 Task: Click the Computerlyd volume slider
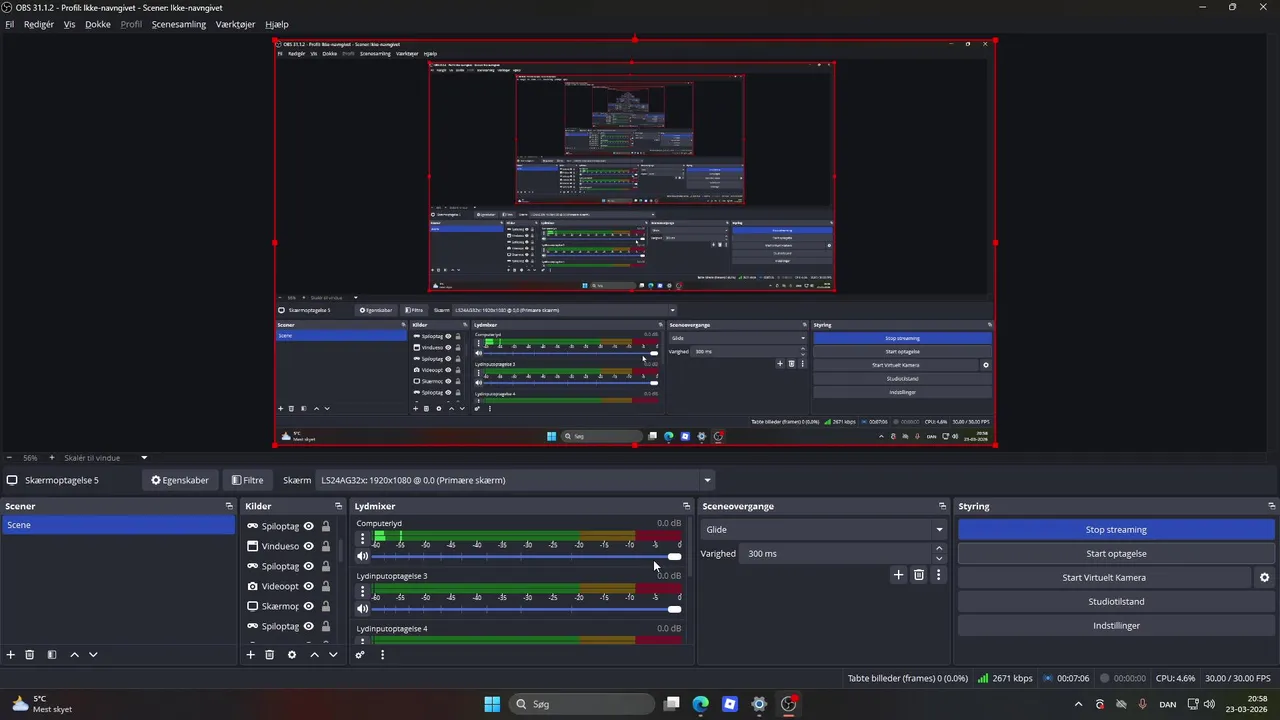(527, 556)
